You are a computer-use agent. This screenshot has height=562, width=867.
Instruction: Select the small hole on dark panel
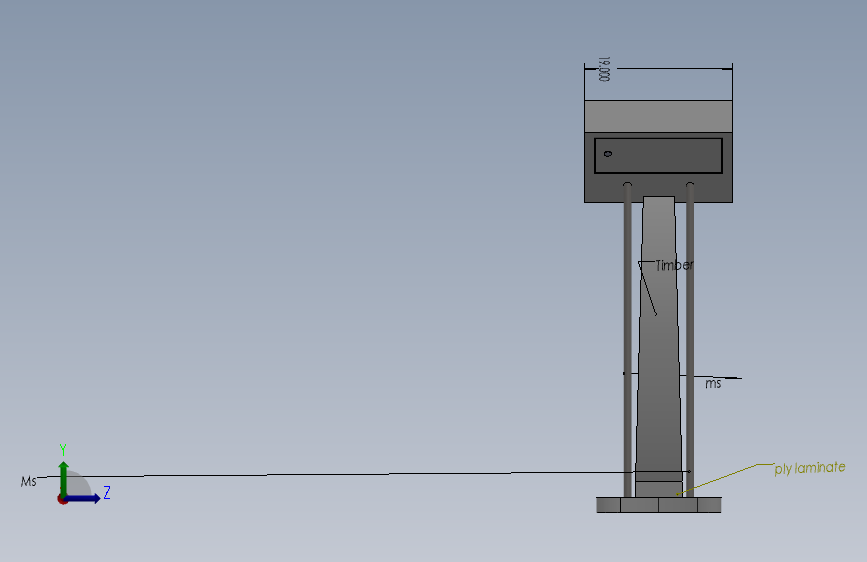click(608, 154)
